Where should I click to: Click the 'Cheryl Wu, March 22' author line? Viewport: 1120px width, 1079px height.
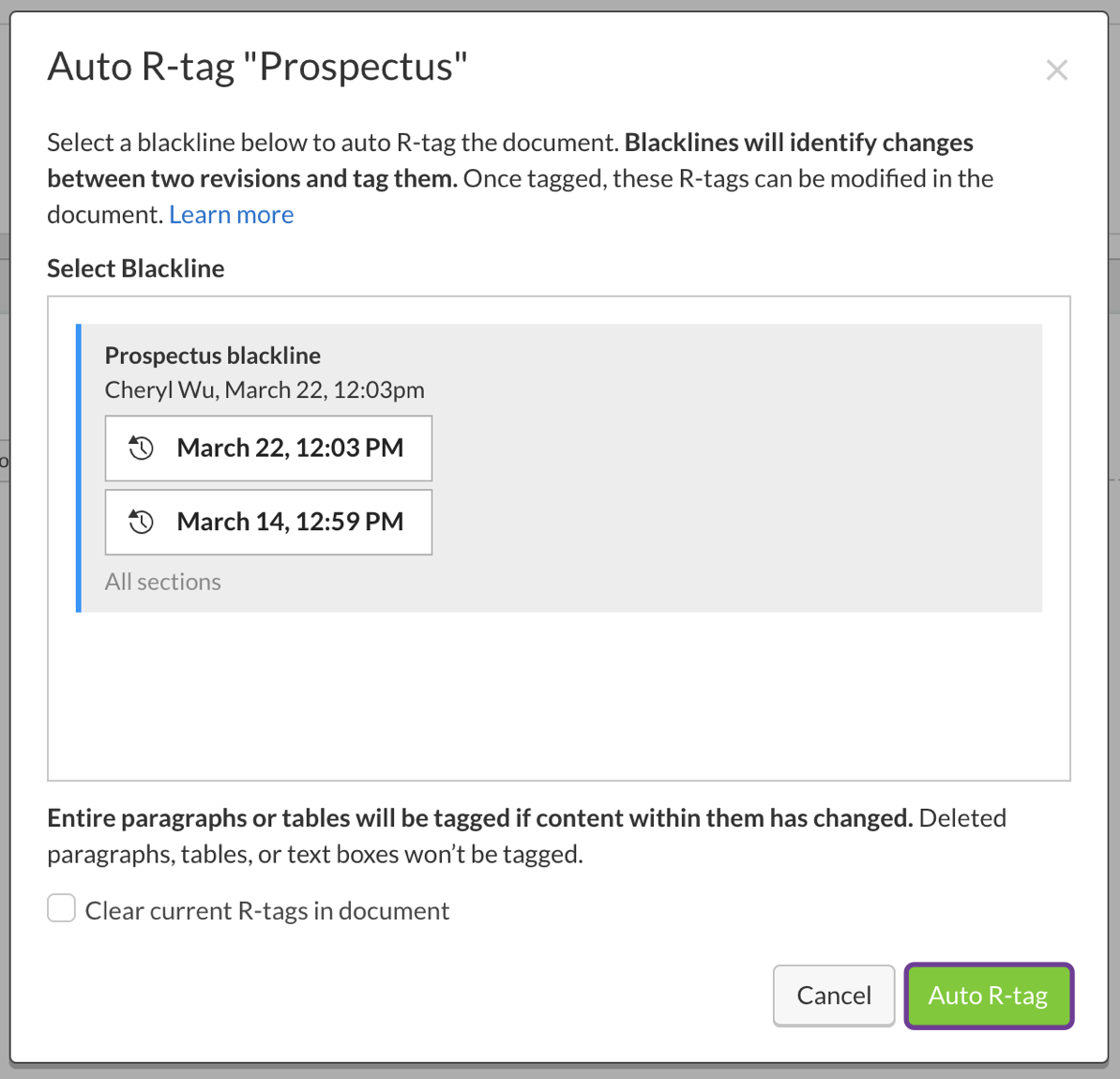pyautogui.click(x=265, y=390)
